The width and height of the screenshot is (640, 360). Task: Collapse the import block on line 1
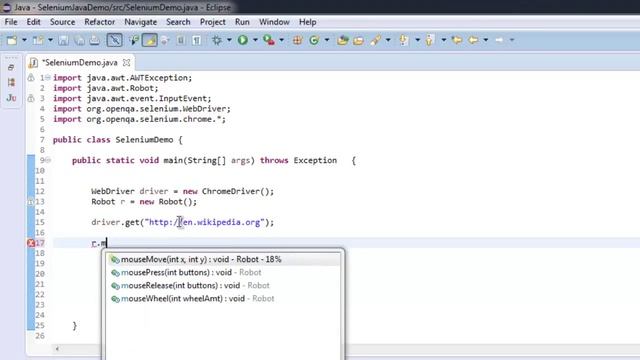[x=48, y=78]
